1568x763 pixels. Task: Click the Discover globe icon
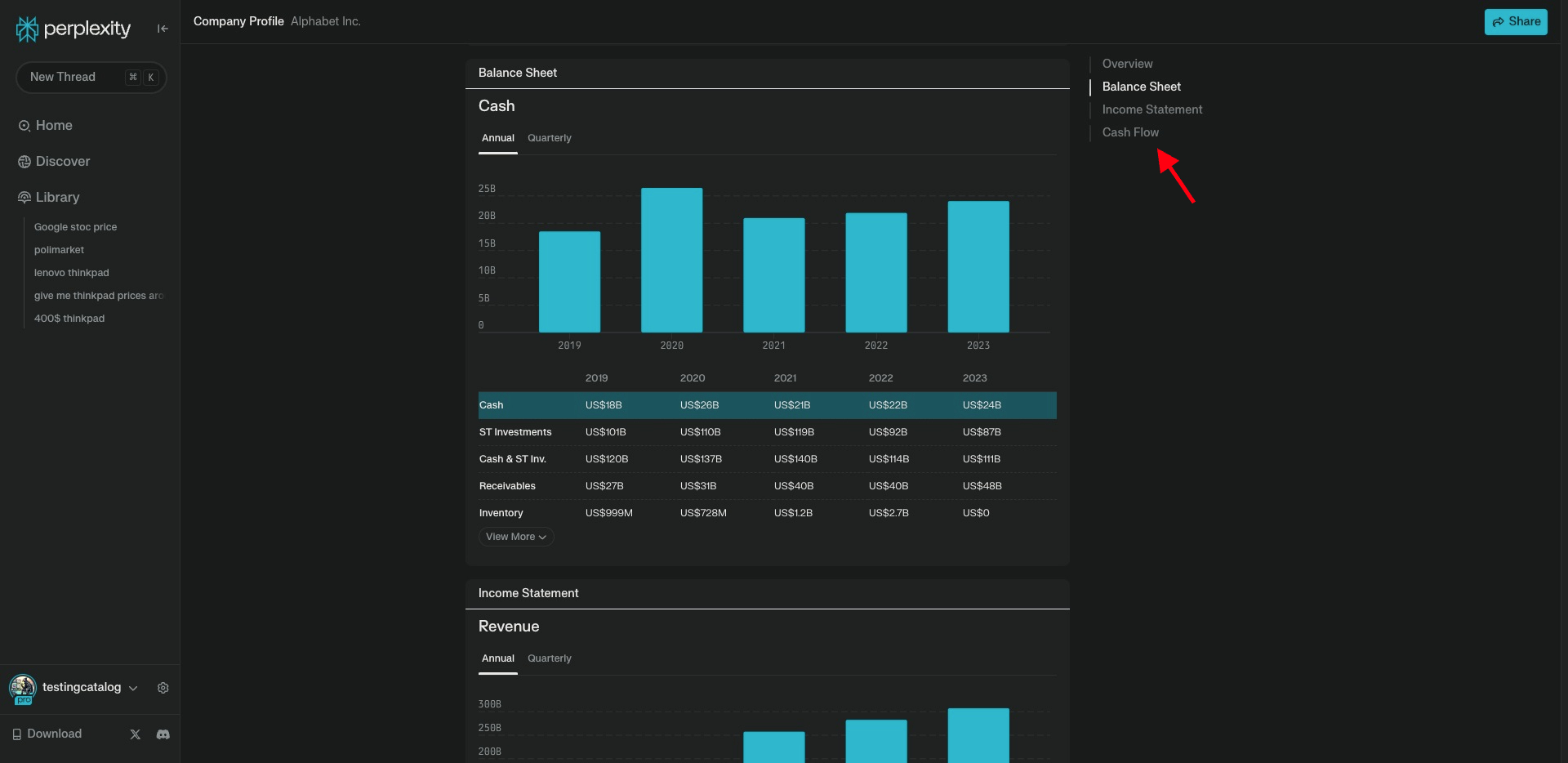coord(24,162)
